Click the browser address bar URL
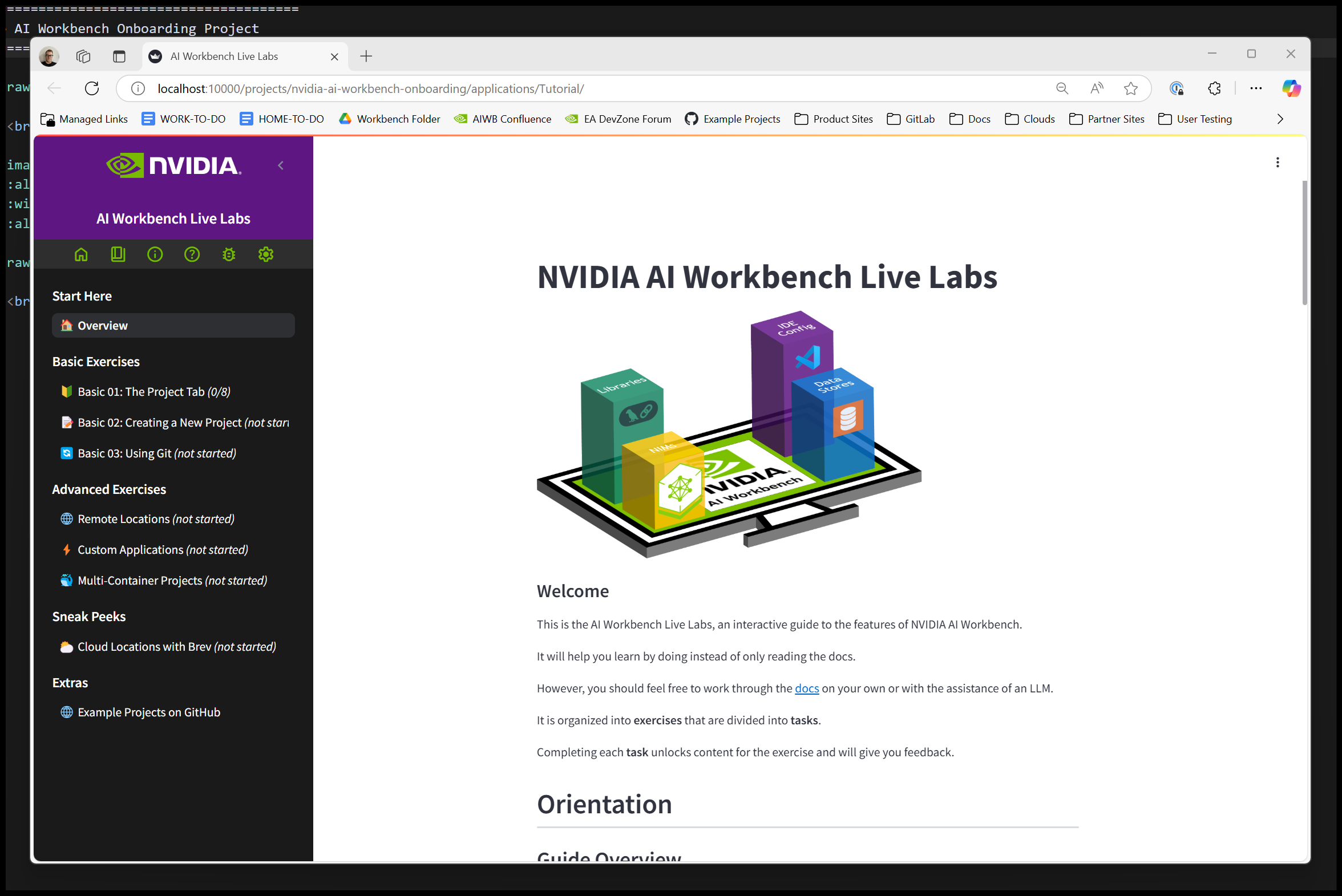This screenshot has height=896, width=1342. (x=370, y=89)
